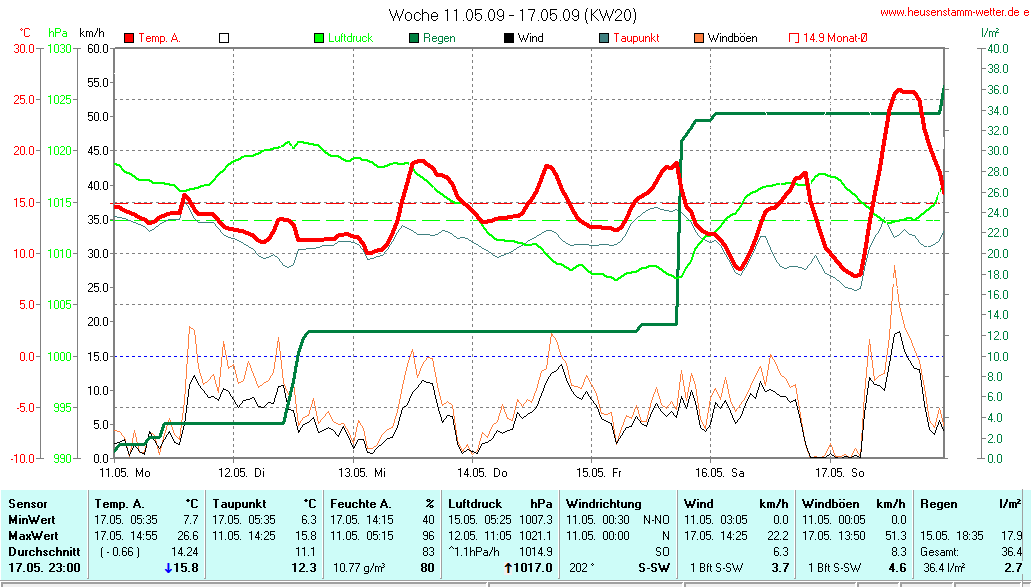Click the red up arrow beside 1017.0
Screen dimensions: 1034x587
(508, 568)
